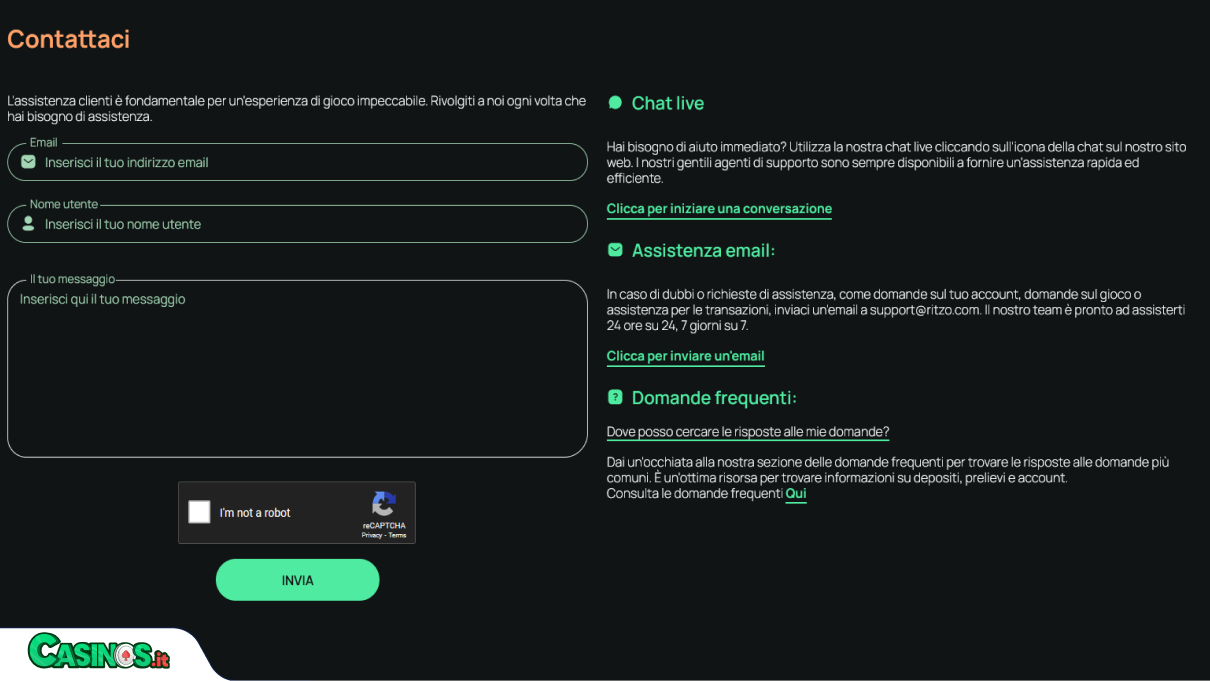
Task: Open Clicca per inviare un'email link
Action: 686,356
